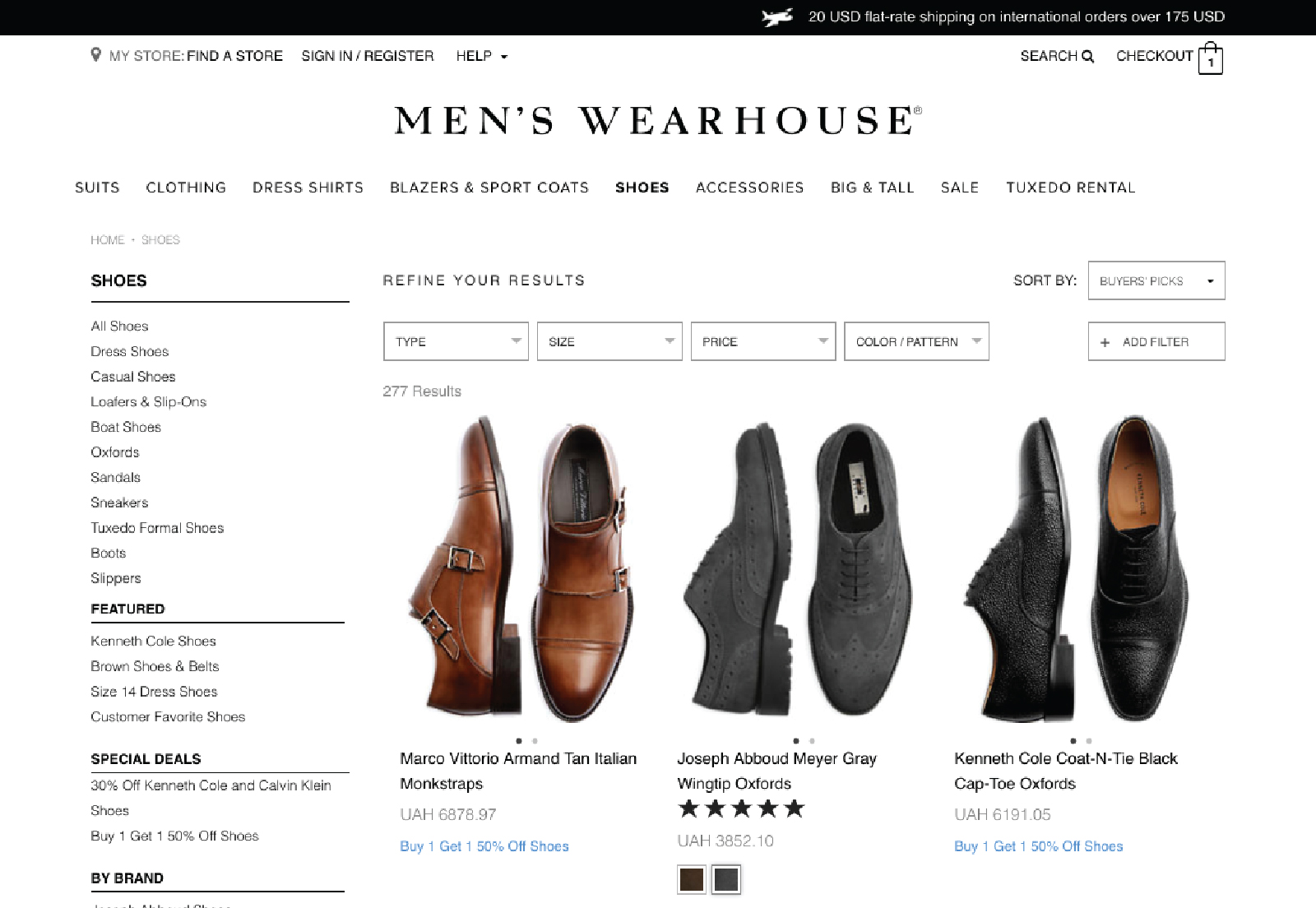This screenshot has width=1316, height=908.
Task: Select Oxfords category in sidebar
Action: (x=115, y=452)
